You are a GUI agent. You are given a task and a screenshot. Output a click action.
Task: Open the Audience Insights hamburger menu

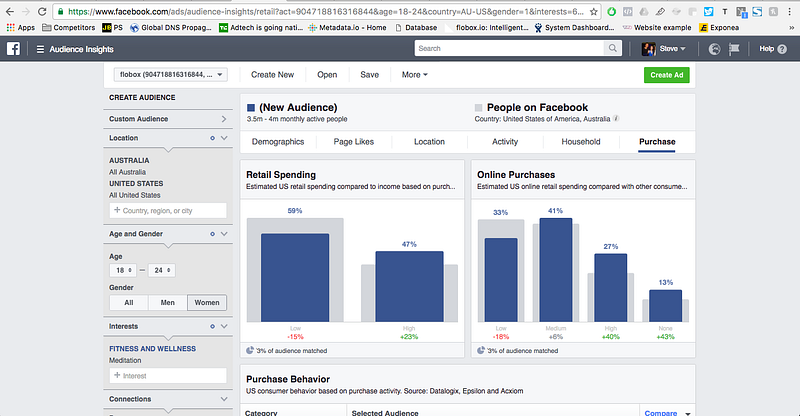(x=40, y=50)
